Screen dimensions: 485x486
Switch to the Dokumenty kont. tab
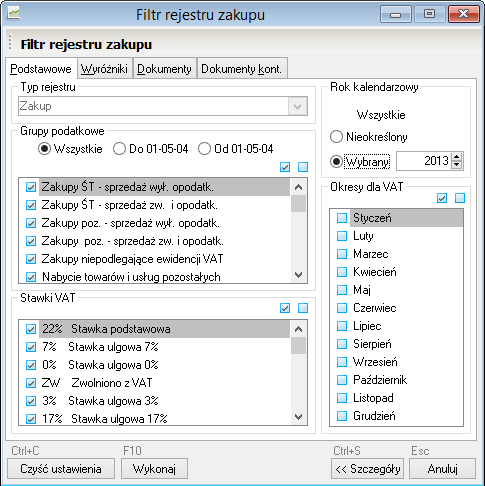(x=242, y=69)
